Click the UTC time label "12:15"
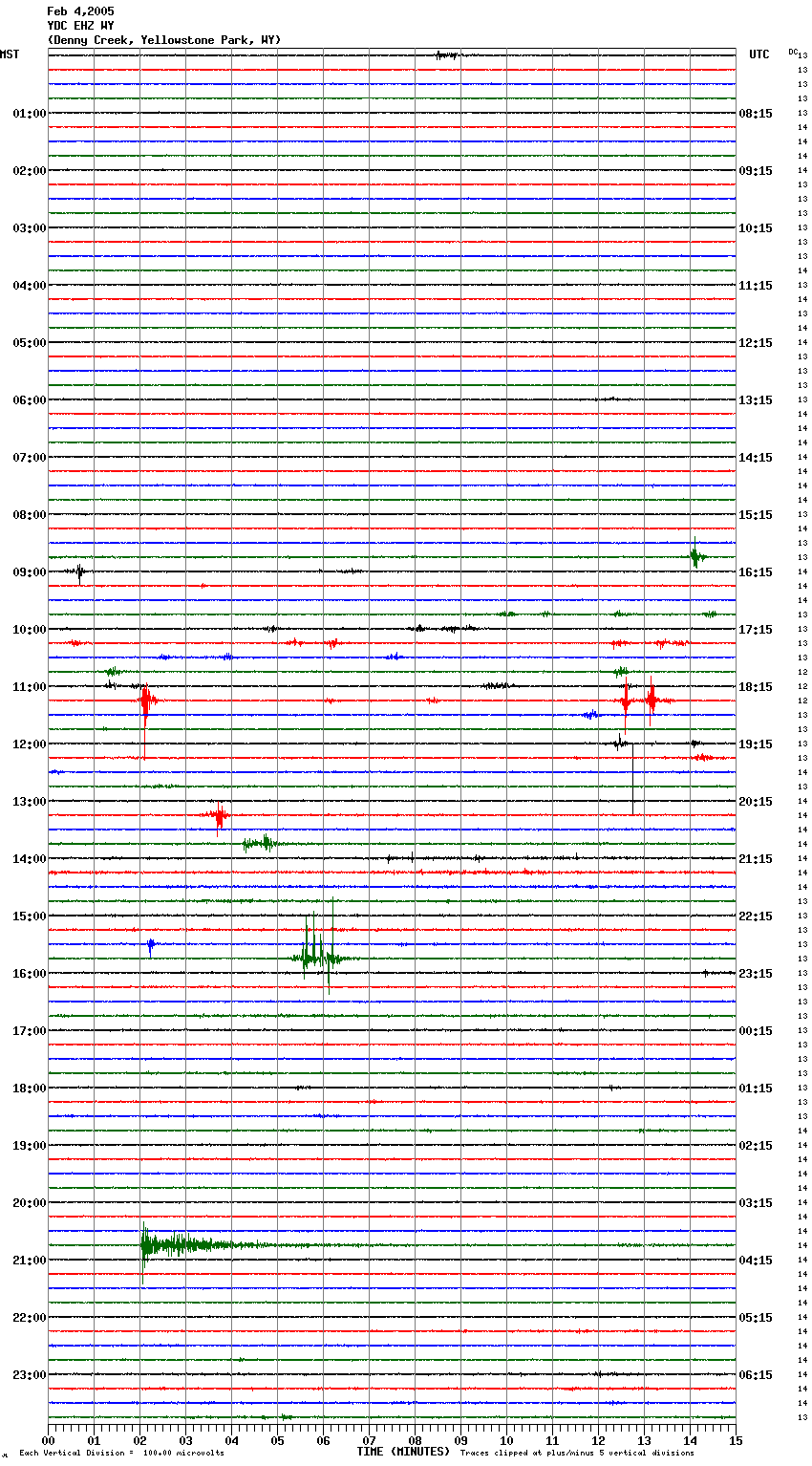Image resolution: width=812 pixels, height=1466 pixels. 756,343
